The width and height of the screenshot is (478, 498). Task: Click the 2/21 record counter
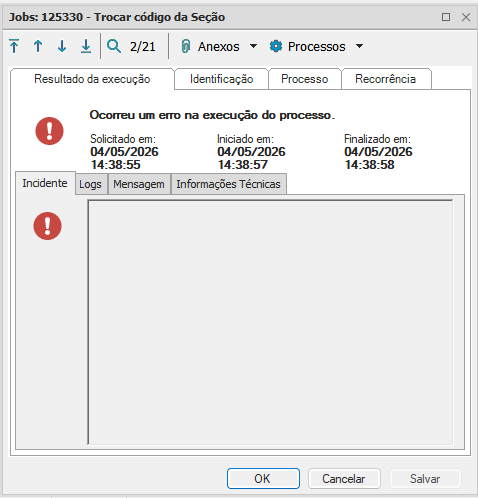(143, 47)
